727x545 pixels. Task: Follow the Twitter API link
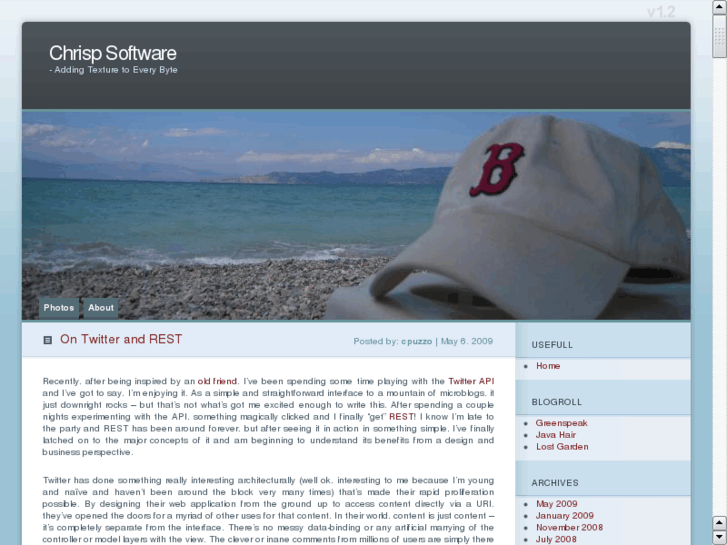click(x=471, y=381)
